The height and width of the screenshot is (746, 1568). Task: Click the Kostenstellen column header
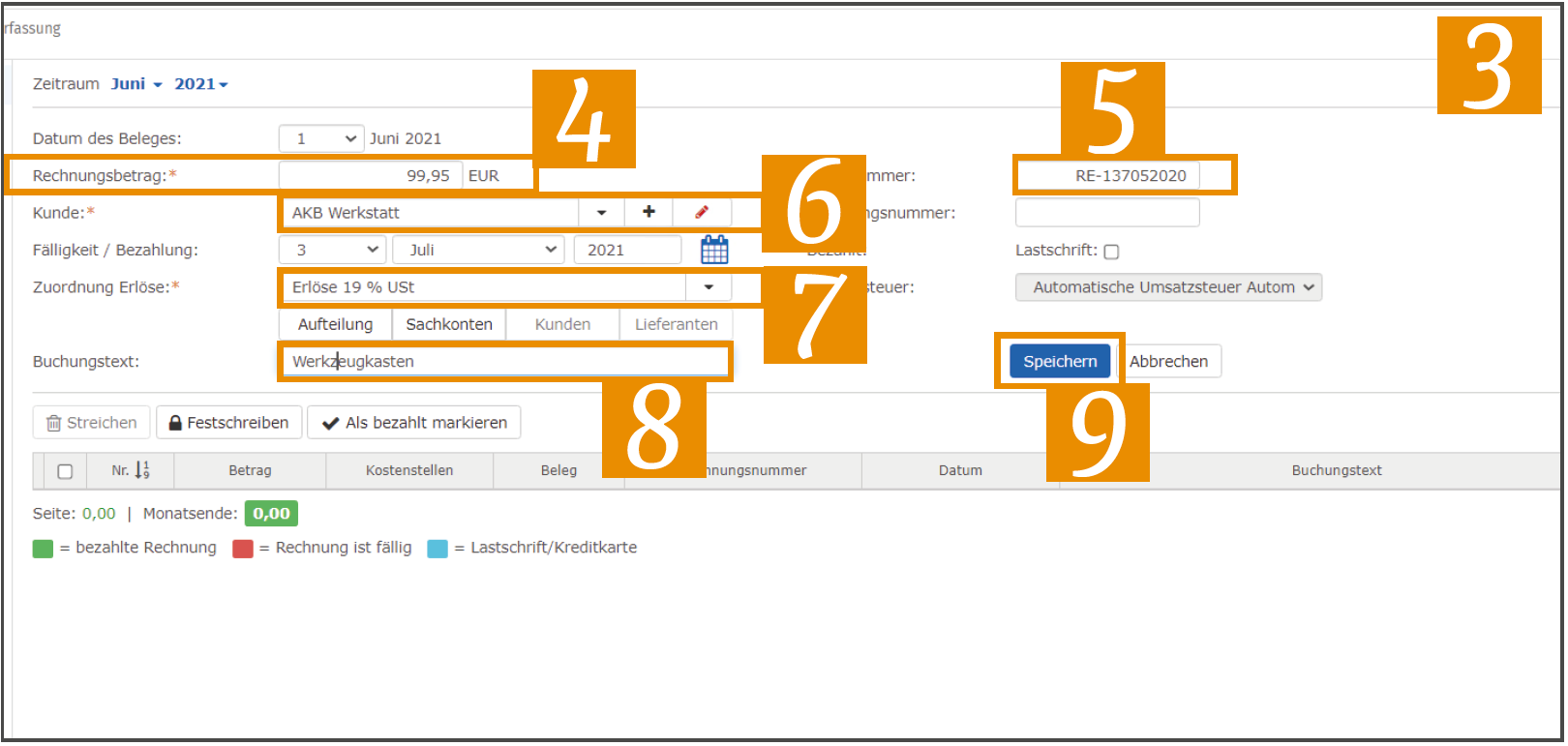pyautogui.click(x=409, y=470)
